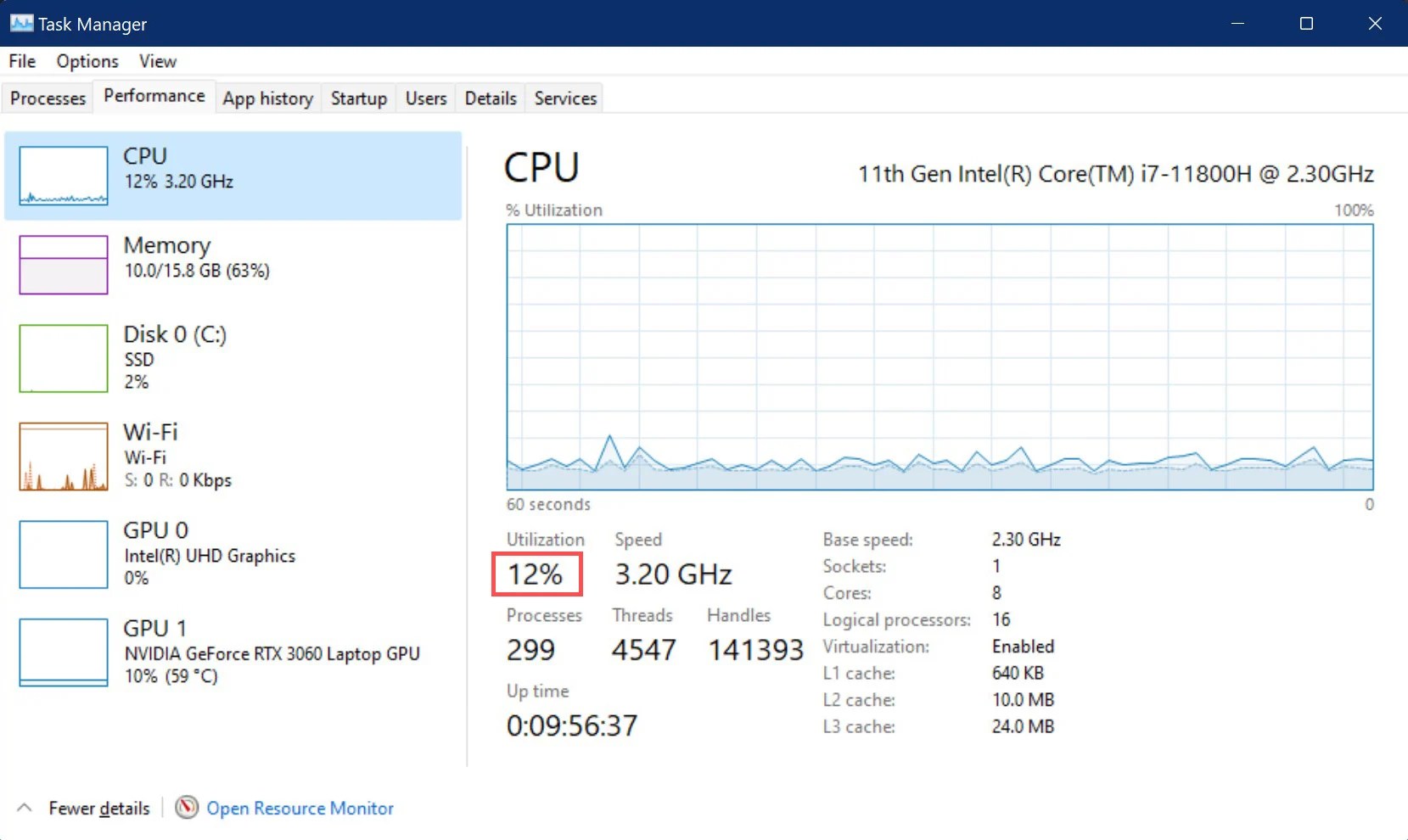Switch to the Startup tab
This screenshot has width=1408, height=840.
(358, 98)
